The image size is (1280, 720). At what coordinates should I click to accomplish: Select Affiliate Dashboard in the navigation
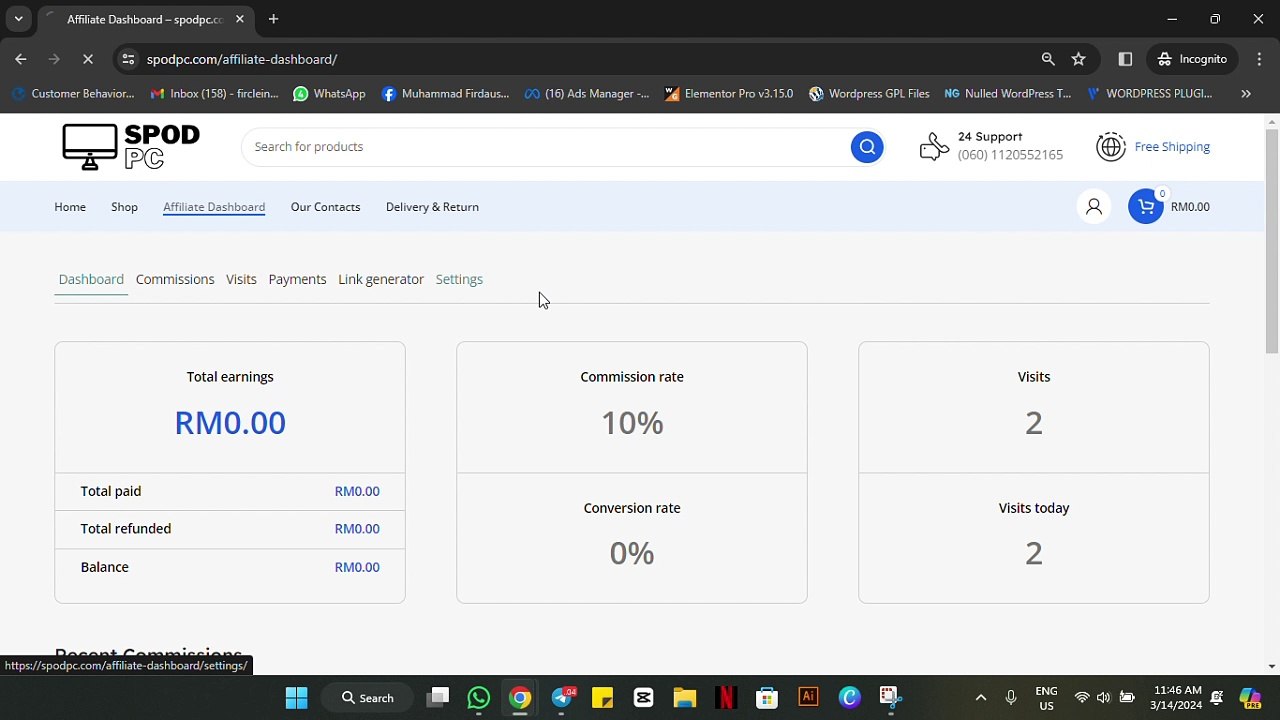214,207
